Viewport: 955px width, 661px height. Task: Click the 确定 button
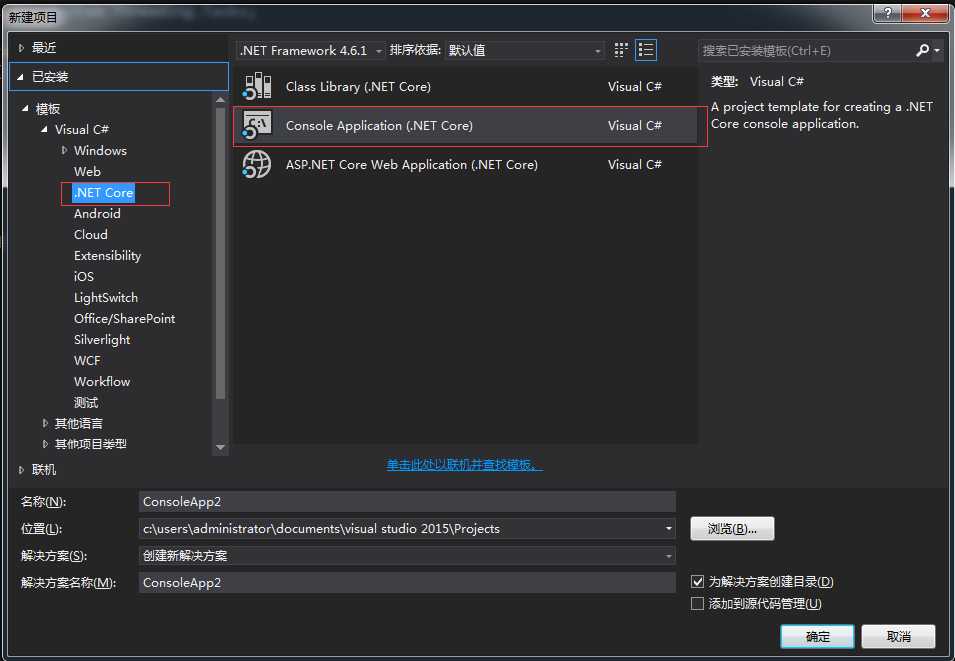click(817, 636)
